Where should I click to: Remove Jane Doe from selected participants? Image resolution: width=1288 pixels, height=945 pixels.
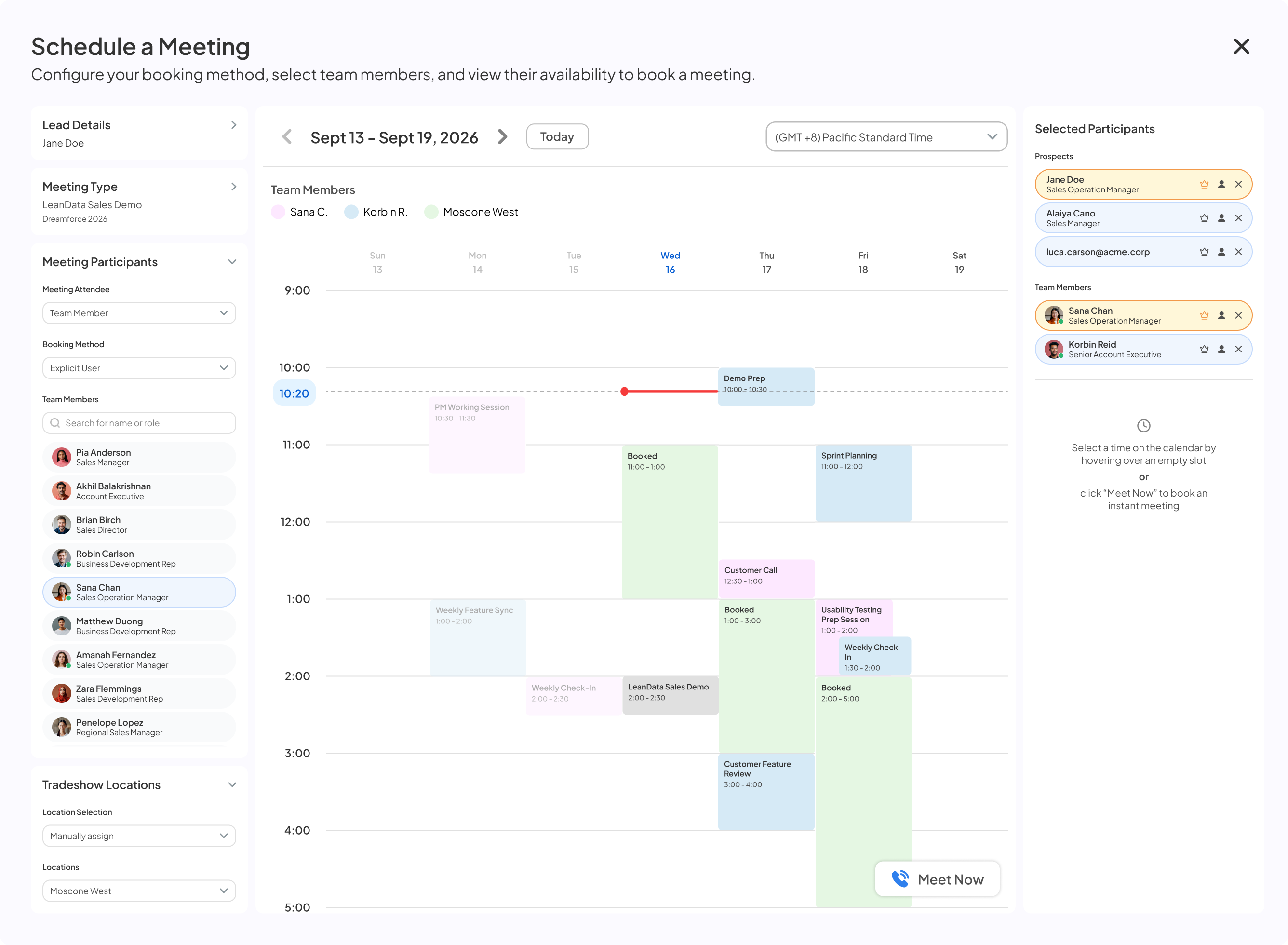[1238, 184]
